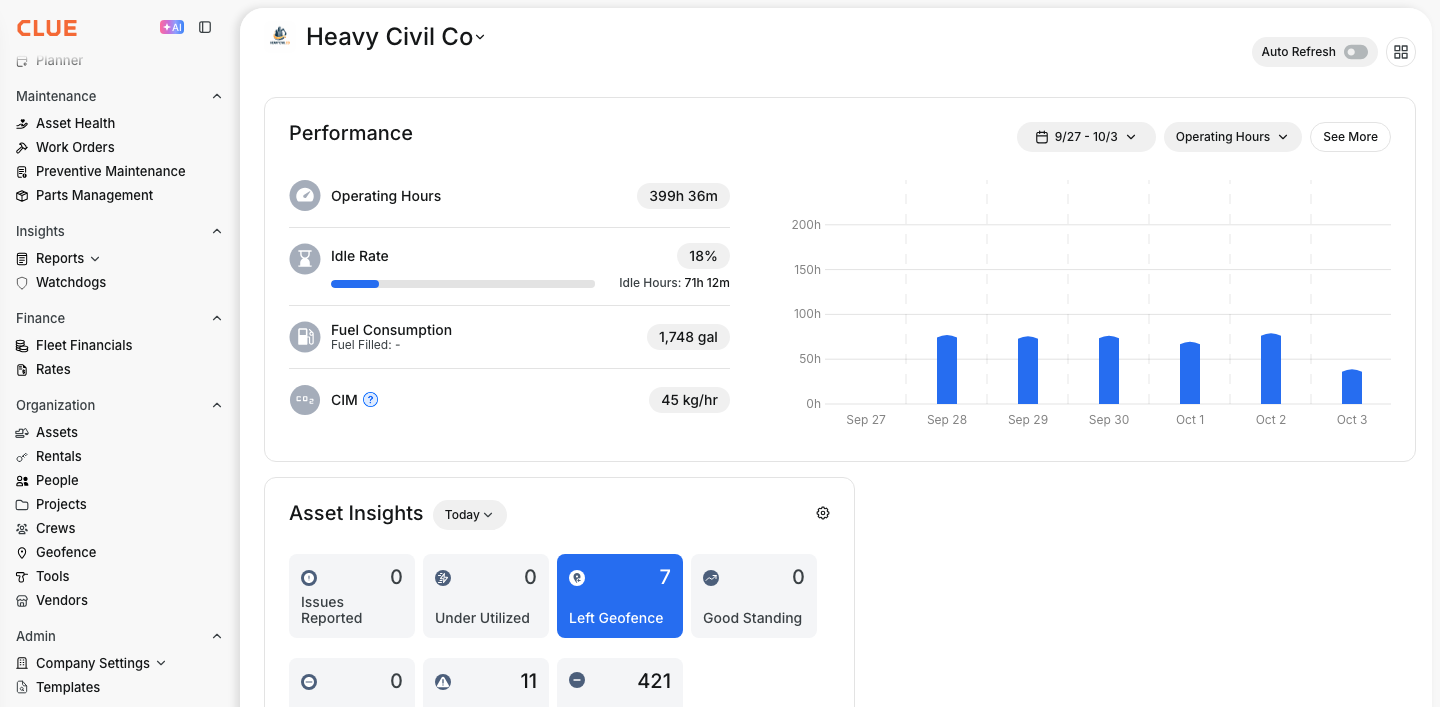Viewport: 1440px width, 707px height.
Task: Open the Heavy Civil Co company dropdown
Action: tap(395, 37)
